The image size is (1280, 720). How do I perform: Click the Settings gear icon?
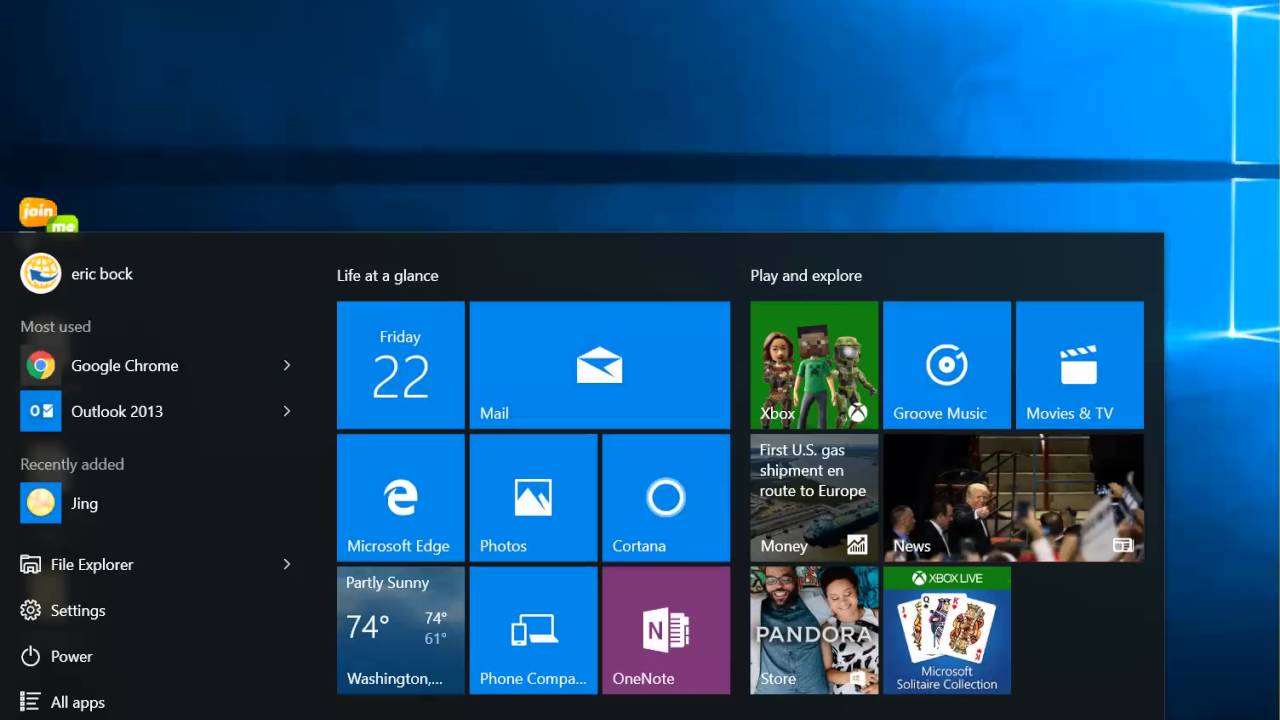(x=31, y=610)
